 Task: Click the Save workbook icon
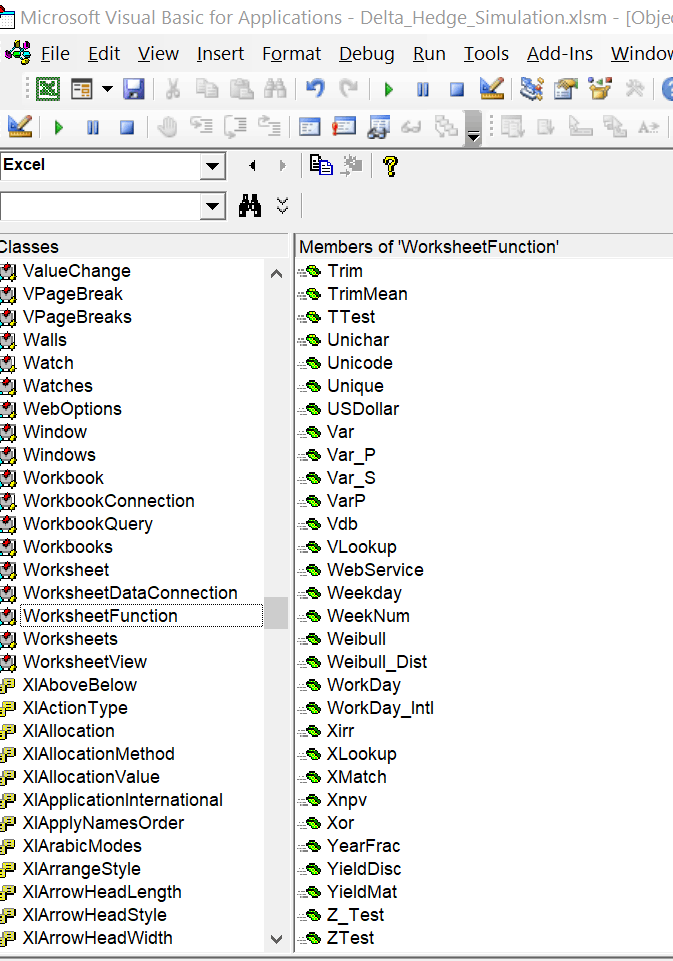tap(134, 89)
